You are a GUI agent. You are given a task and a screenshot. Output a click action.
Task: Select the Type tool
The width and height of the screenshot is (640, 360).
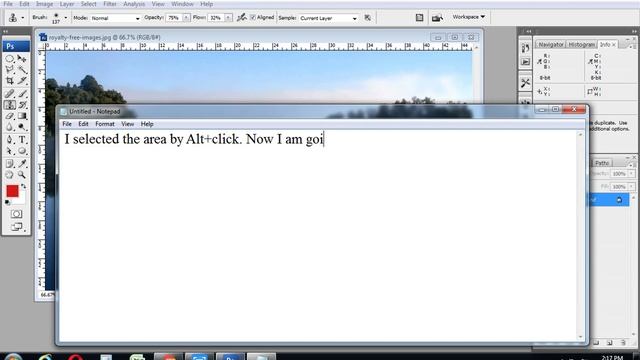click(x=22, y=140)
